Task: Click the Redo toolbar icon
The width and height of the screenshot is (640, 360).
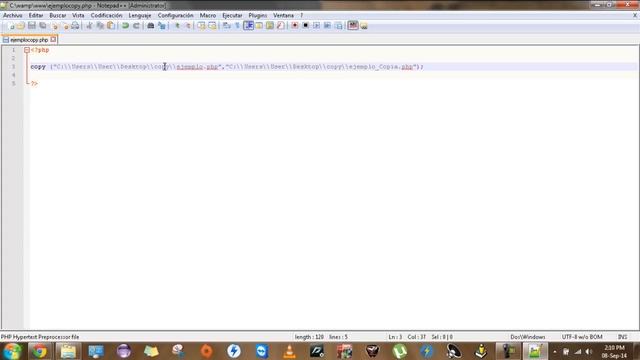Action: click(x=136, y=26)
